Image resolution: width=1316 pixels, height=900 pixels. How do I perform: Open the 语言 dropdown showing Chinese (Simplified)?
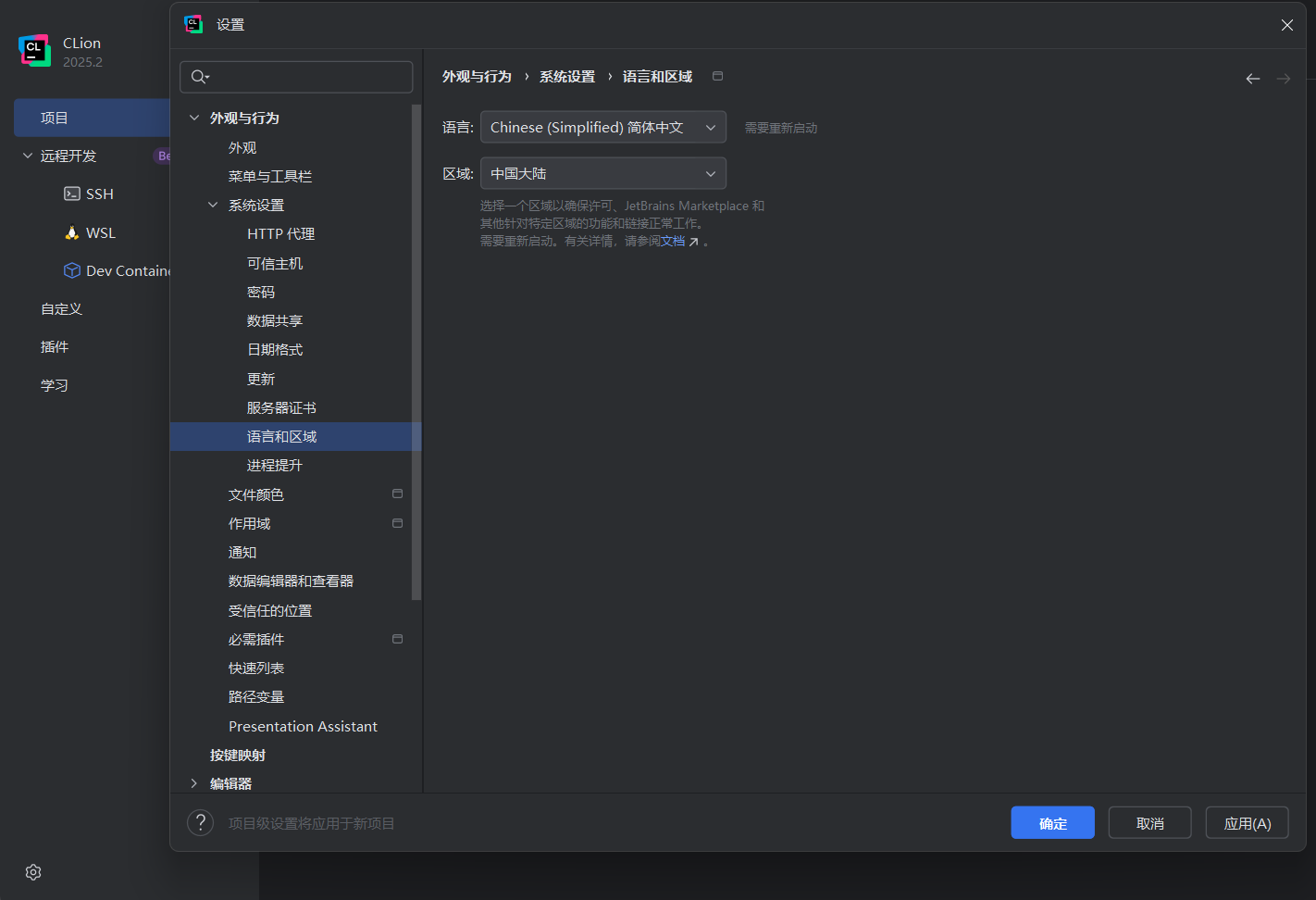pos(602,127)
